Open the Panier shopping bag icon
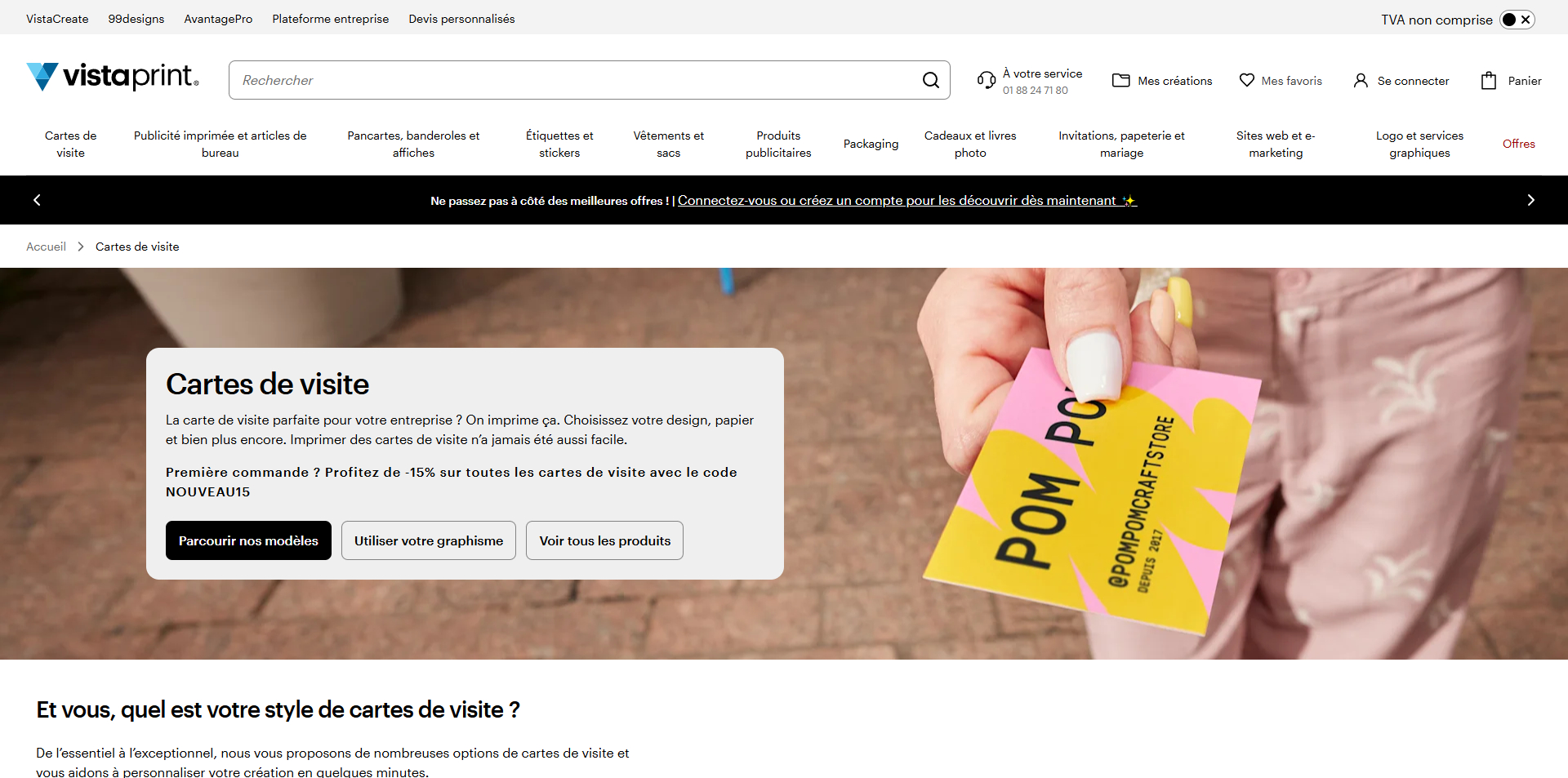The width and height of the screenshot is (1568, 778). (x=1489, y=80)
